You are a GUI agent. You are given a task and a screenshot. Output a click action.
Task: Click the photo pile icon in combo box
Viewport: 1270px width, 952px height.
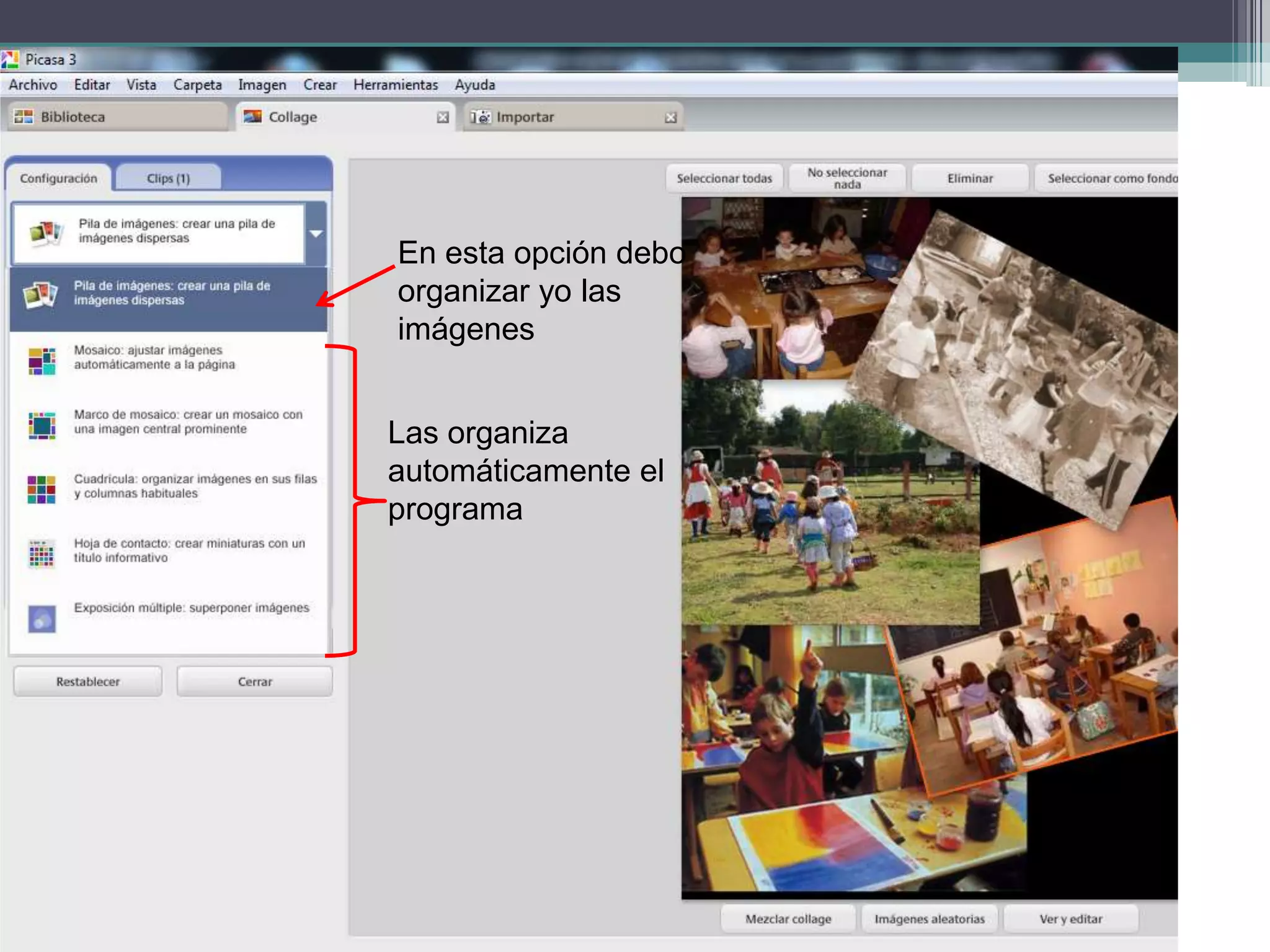coord(46,233)
